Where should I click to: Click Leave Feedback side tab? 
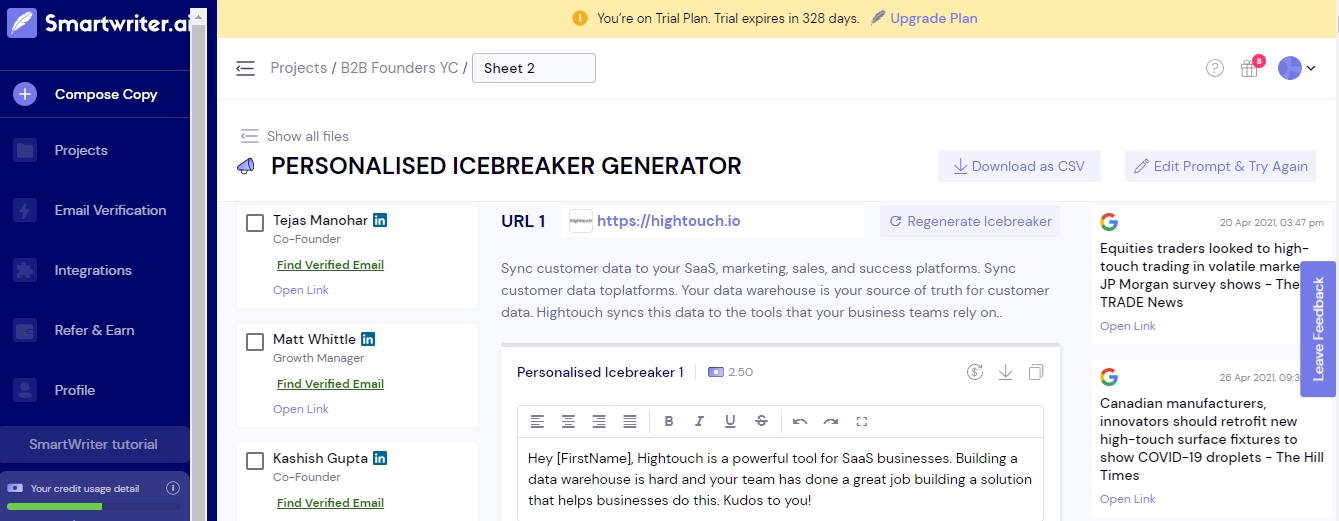pos(1318,329)
